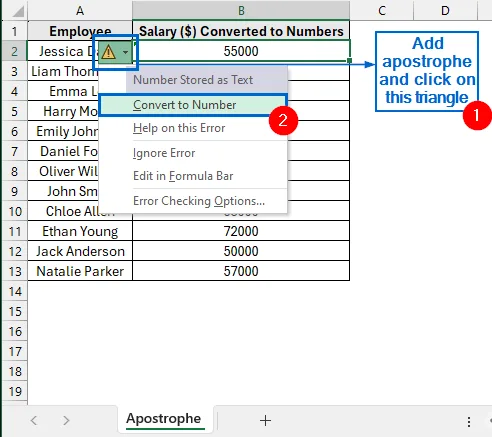
Task: Open Error Checking Options dialog
Action: click(x=199, y=201)
